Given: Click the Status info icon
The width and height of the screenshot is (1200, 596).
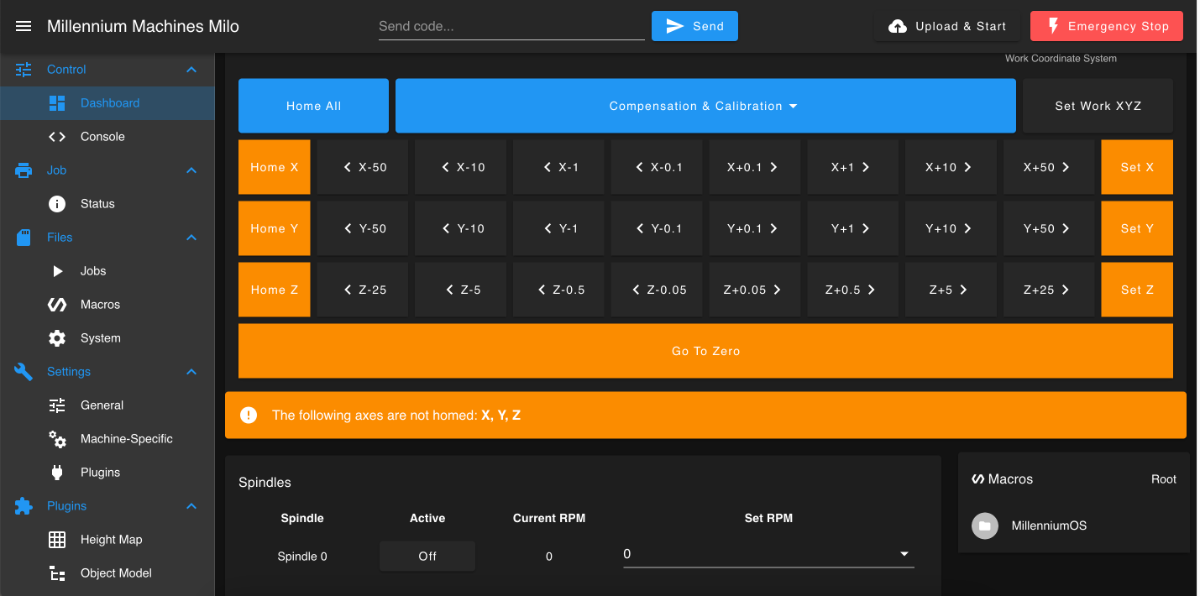Looking at the screenshot, I should (57, 204).
